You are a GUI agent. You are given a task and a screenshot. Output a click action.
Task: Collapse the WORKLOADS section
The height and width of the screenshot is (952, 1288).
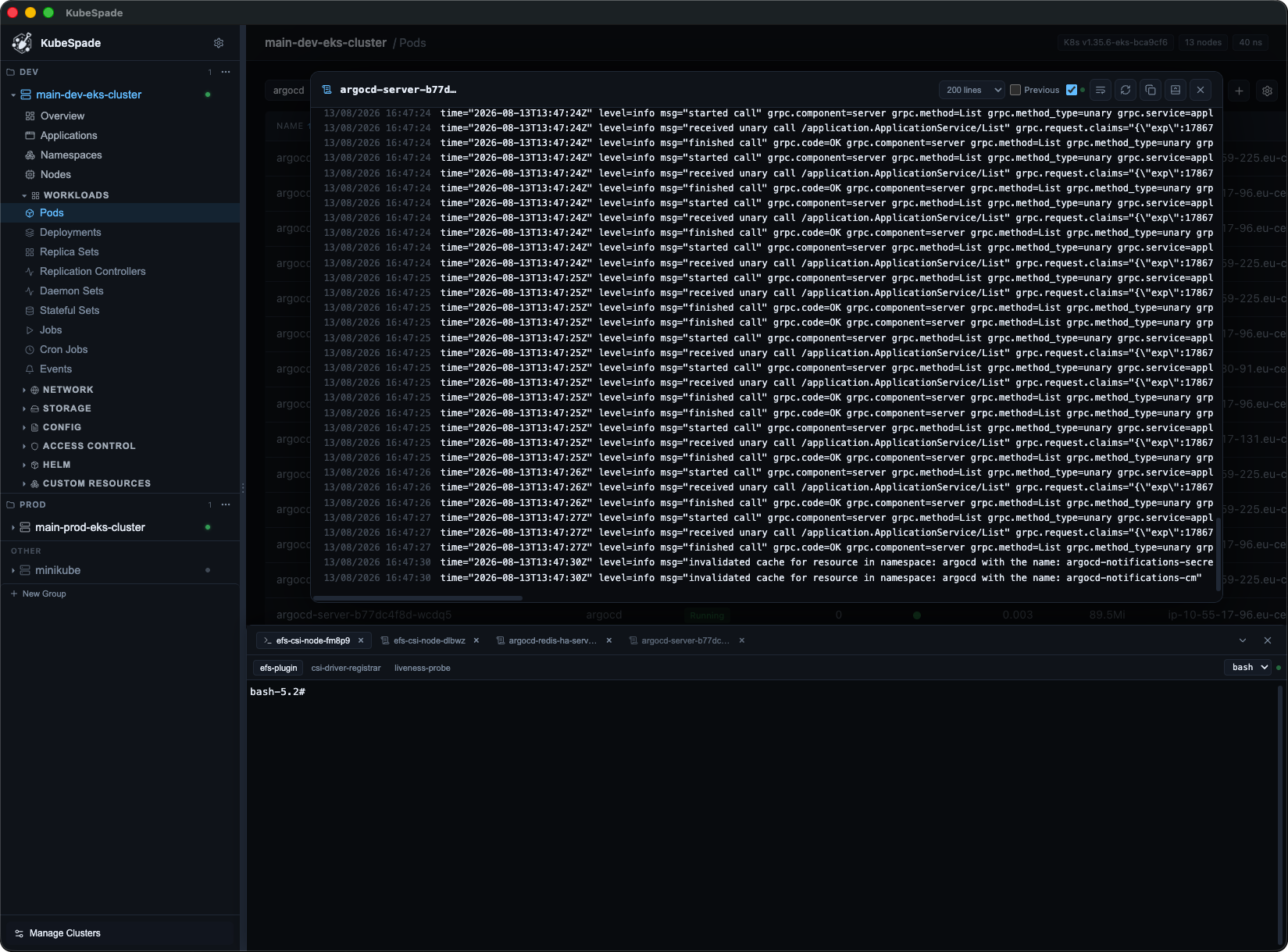pyautogui.click(x=24, y=195)
